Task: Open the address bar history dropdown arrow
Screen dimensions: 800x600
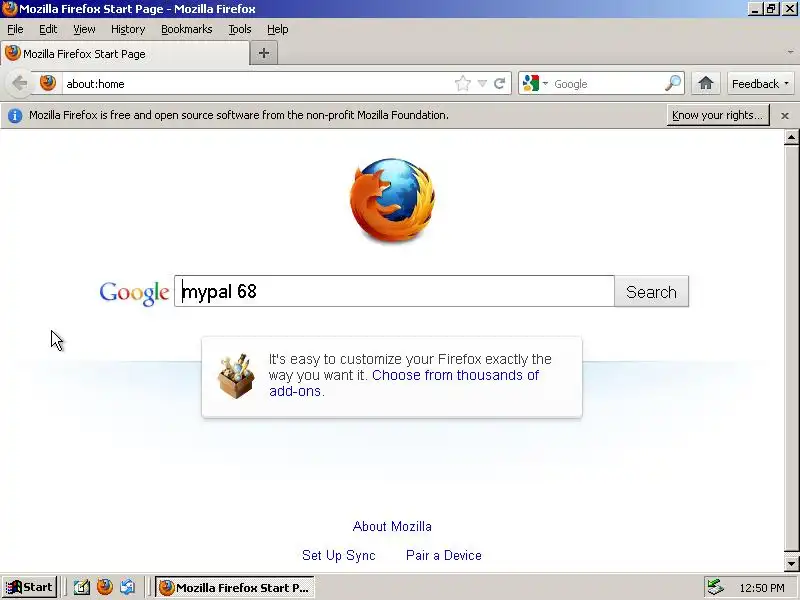Action: coord(482,83)
